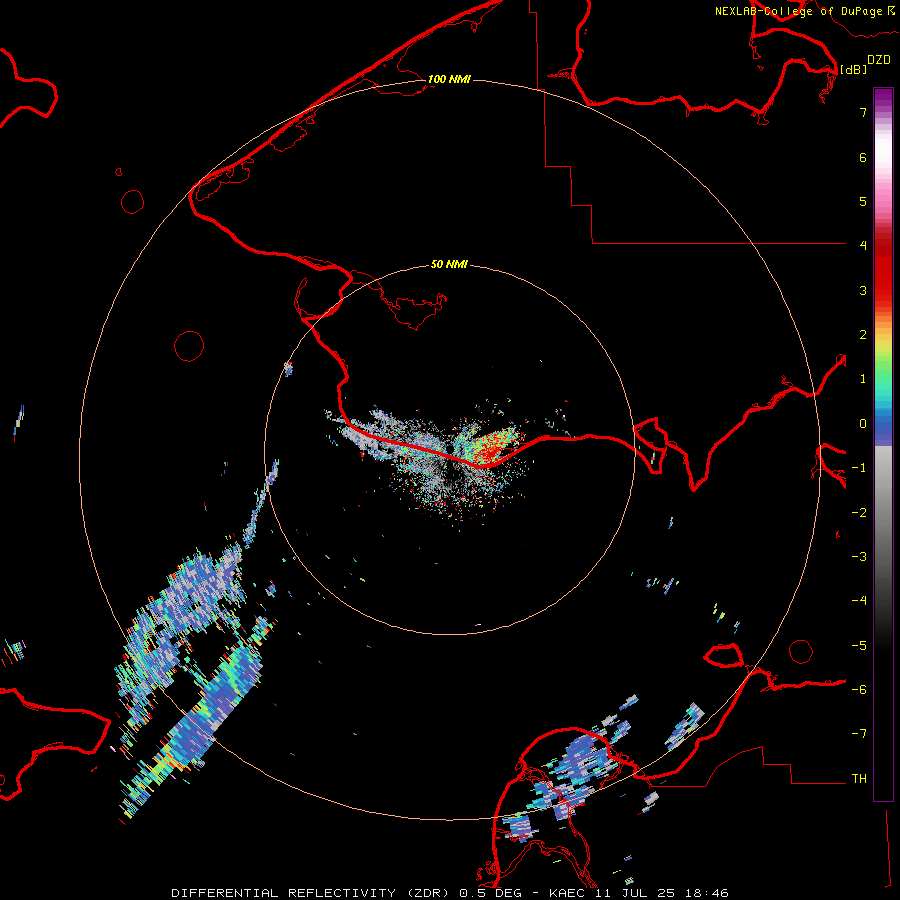Click the 3 dB red section of the color scale
Image resolution: width=900 pixels, height=900 pixels.
(x=883, y=290)
